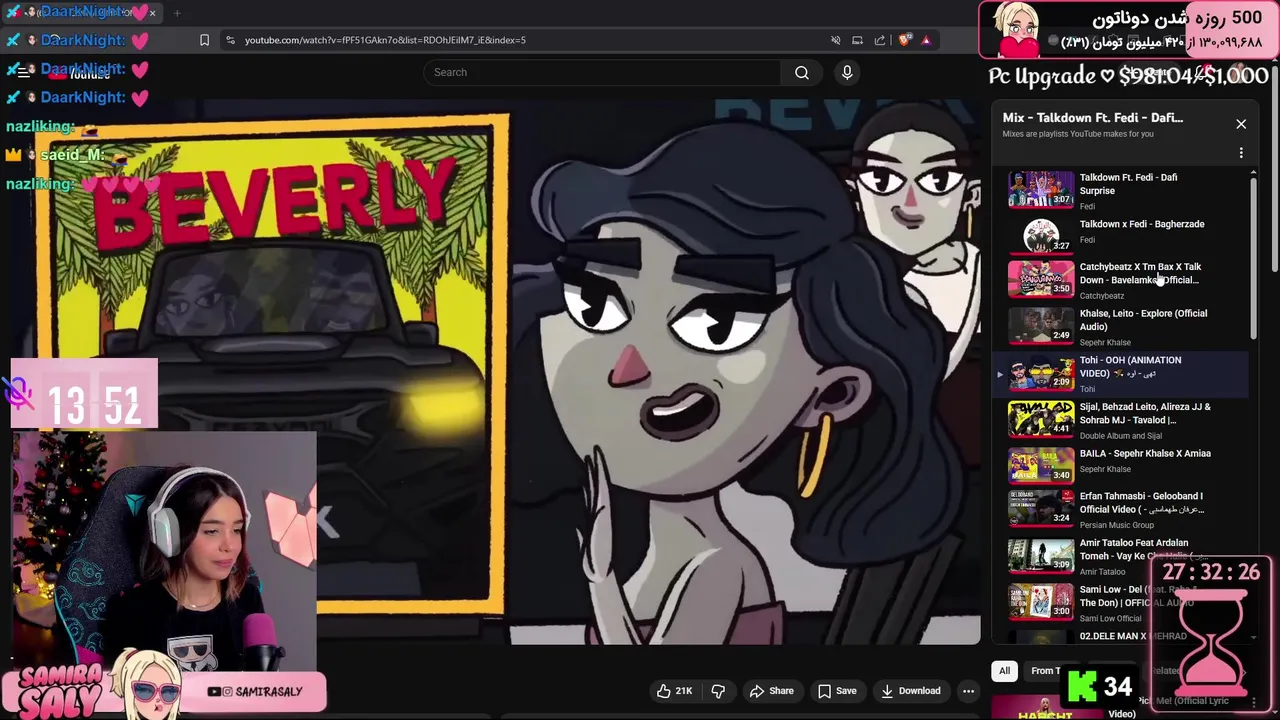This screenshot has width=1280, height=720.
Task: Open the Talkdown x Fedi - Bagherzade thumbnail
Action: click(x=1040, y=235)
